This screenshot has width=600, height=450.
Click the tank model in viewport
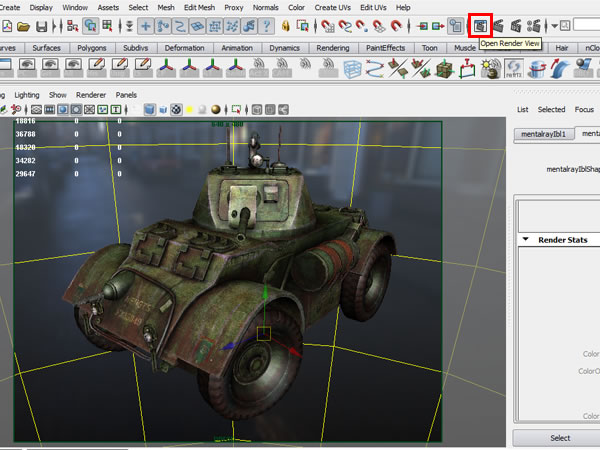point(230,276)
